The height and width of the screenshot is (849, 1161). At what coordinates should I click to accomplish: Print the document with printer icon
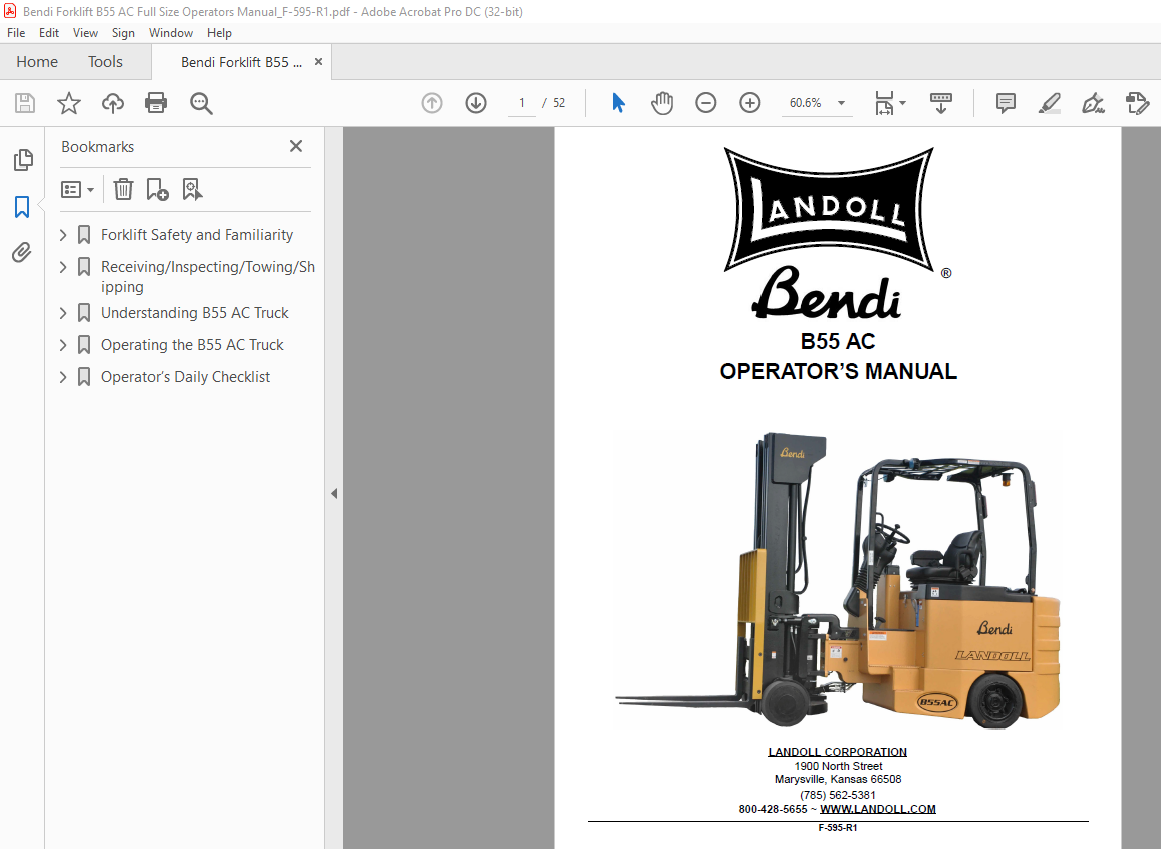pos(156,103)
